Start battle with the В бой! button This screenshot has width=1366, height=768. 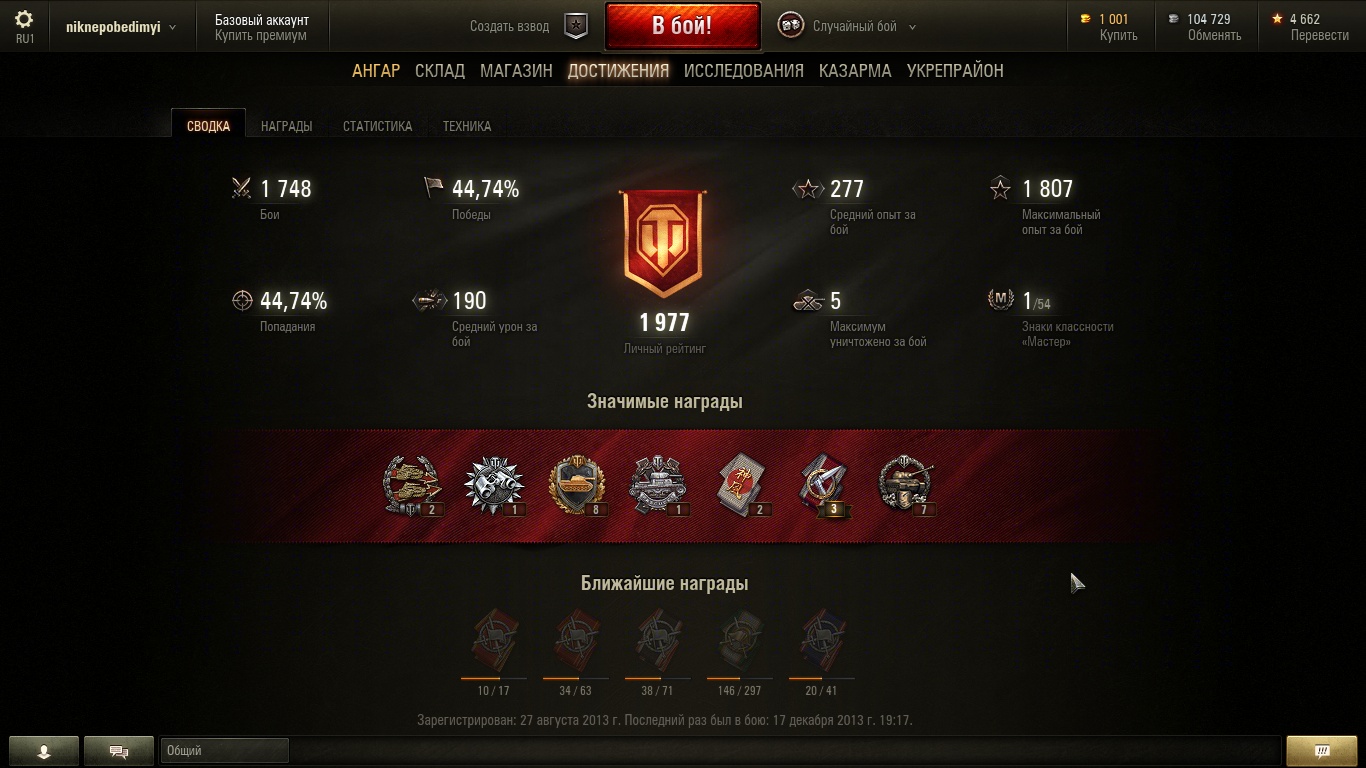click(x=682, y=27)
